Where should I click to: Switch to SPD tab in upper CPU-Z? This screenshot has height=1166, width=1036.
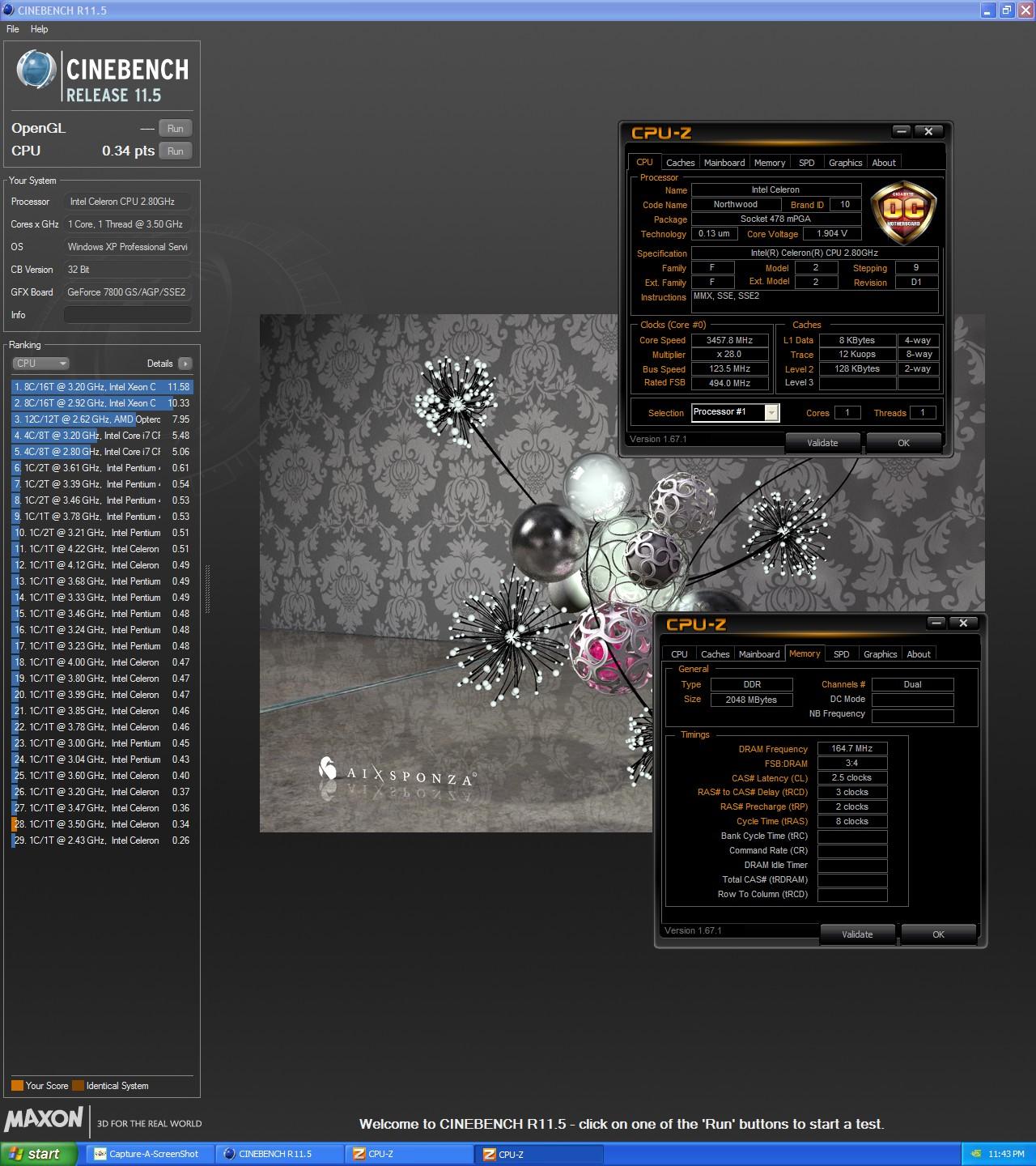tap(807, 163)
